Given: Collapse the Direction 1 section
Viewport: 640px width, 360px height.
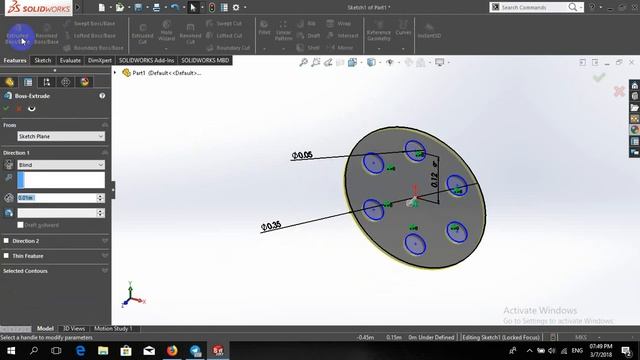Looking at the screenshot, I should tap(105, 152).
